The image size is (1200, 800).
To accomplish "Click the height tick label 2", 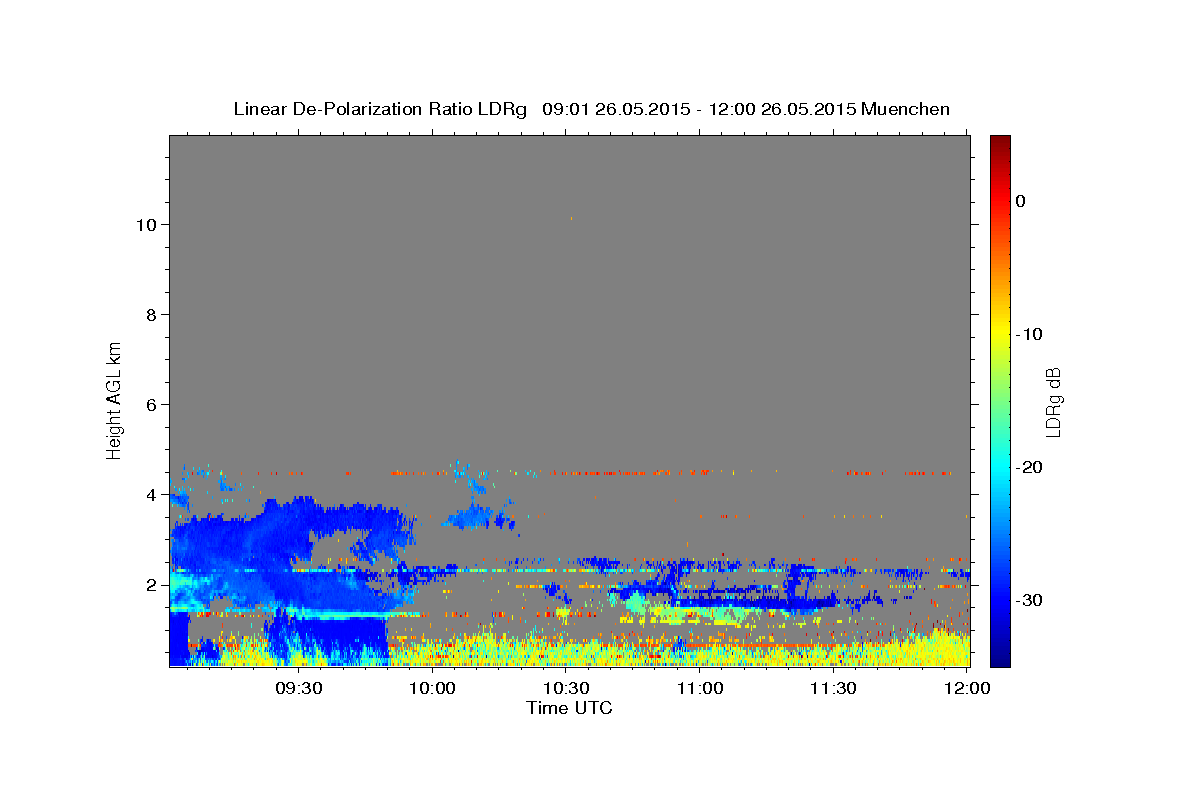I will (x=150, y=584).
